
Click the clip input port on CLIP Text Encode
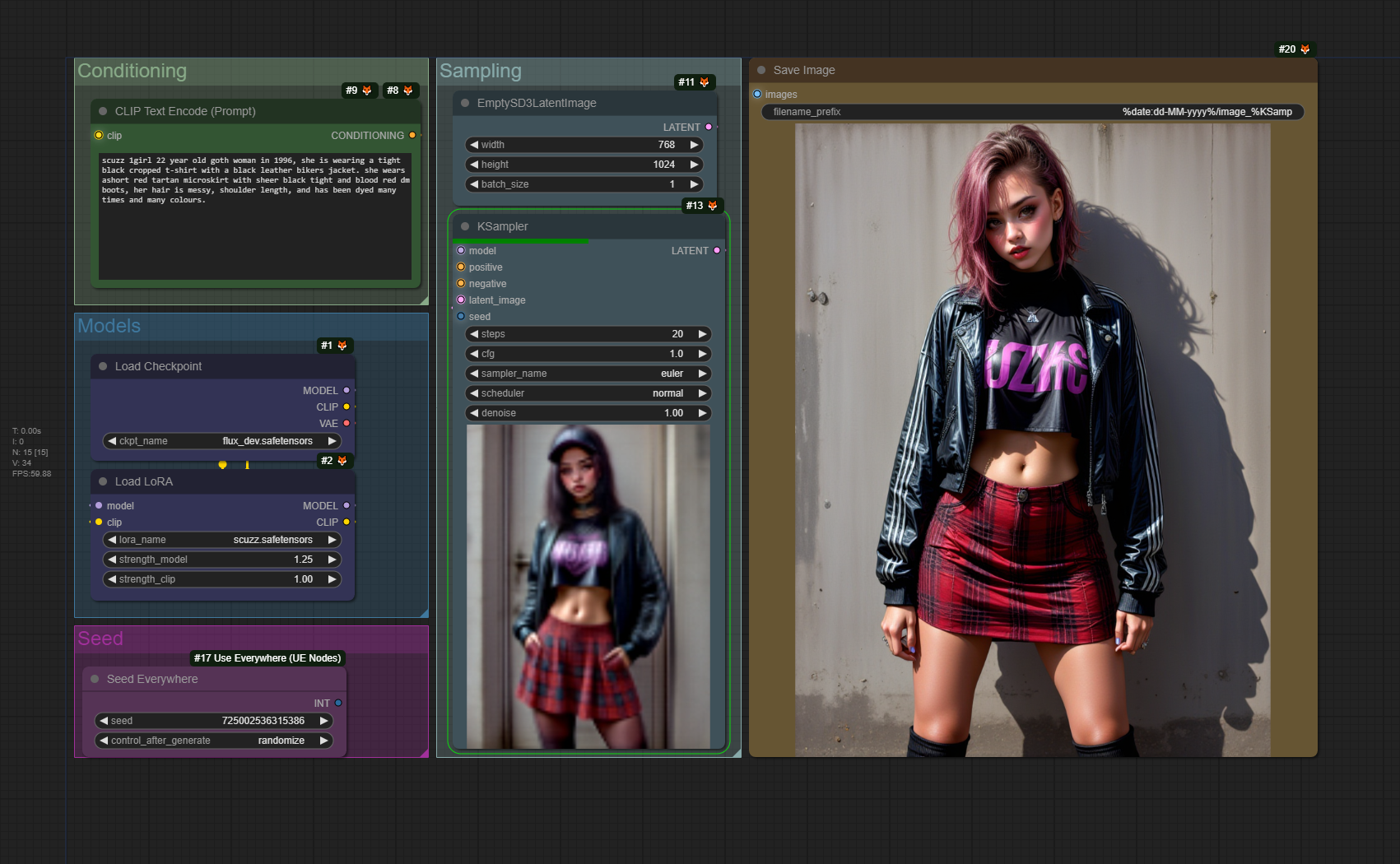[99, 135]
